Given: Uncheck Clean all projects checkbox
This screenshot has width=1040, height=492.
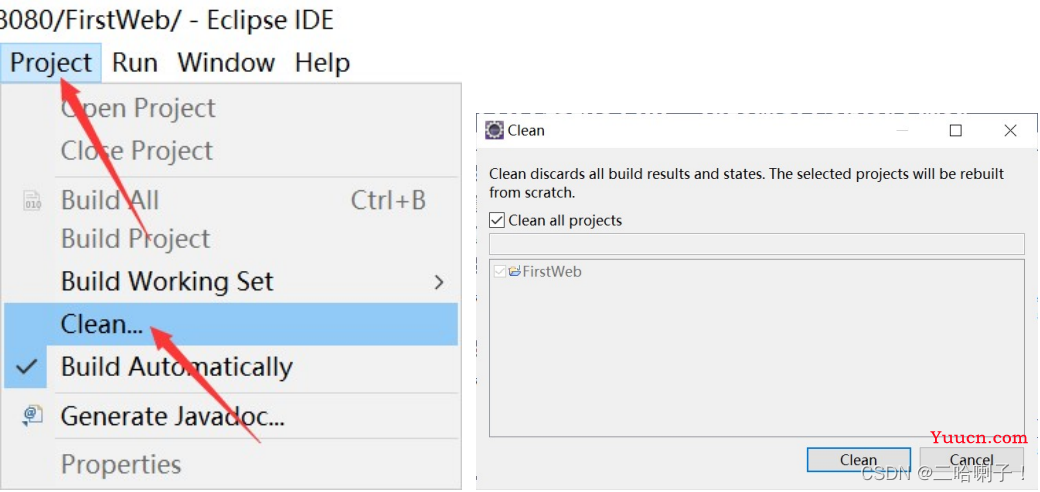Looking at the screenshot, I should [497, 220].
